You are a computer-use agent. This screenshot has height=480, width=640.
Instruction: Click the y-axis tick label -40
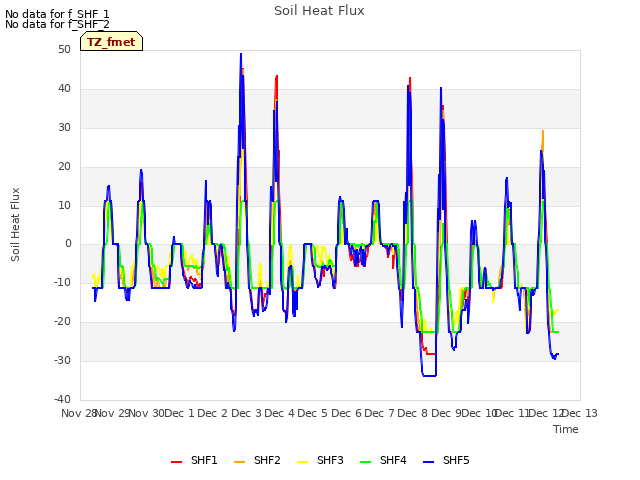pos(62,399)
